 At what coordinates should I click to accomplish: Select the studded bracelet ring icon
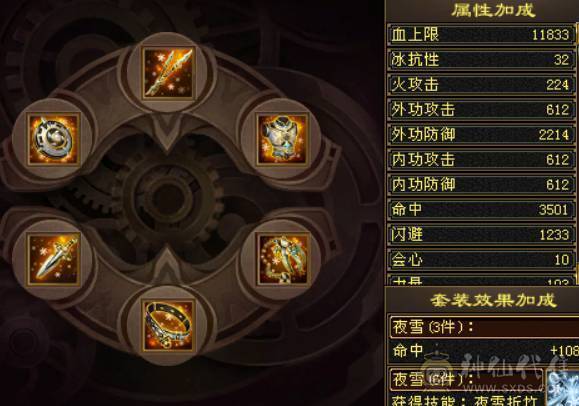coord(168,325)
